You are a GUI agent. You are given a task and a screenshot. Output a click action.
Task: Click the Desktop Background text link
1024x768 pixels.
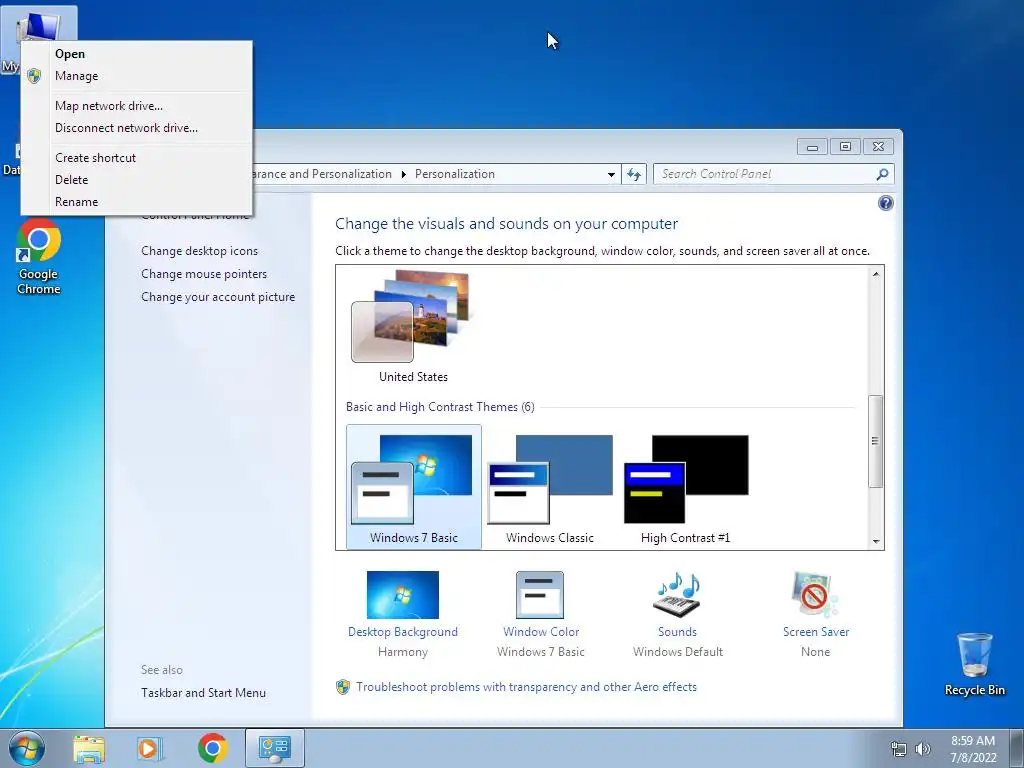point(403,632)
